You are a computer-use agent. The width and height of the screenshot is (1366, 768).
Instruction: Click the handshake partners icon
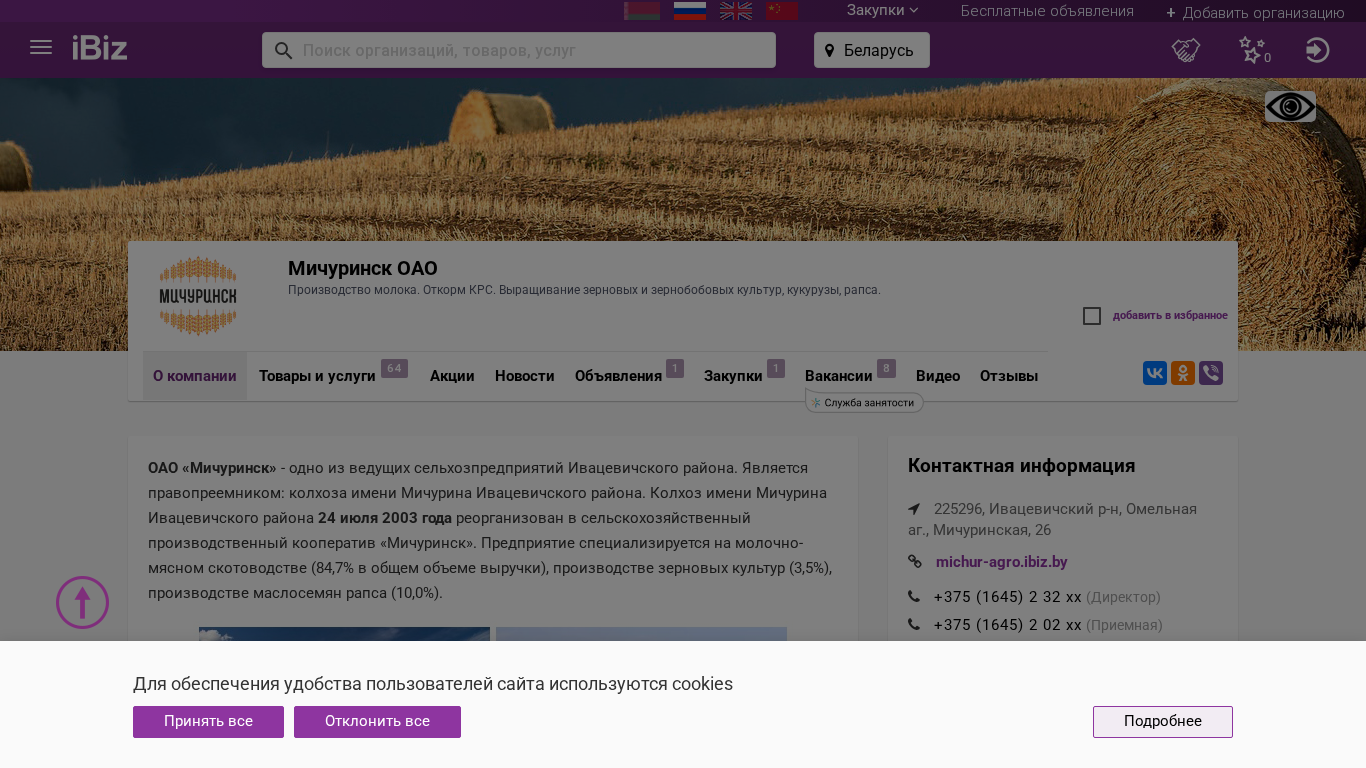(x=1186, y=50)
